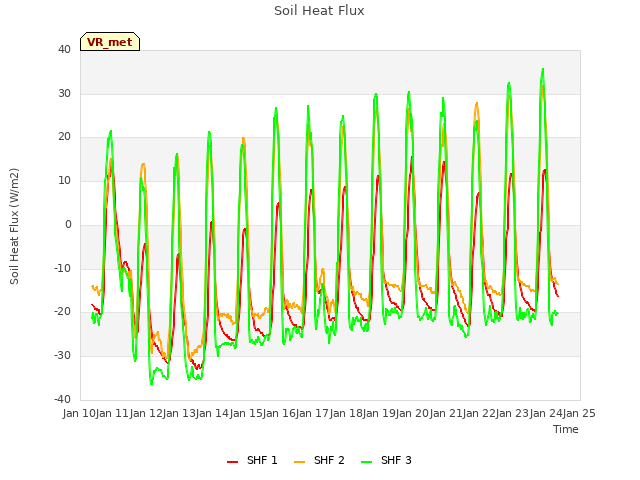This screenshot has height=480, width=640.
Task: Click the lowest green SHF 3 trough near Jan 12
Action: [151, 384]
